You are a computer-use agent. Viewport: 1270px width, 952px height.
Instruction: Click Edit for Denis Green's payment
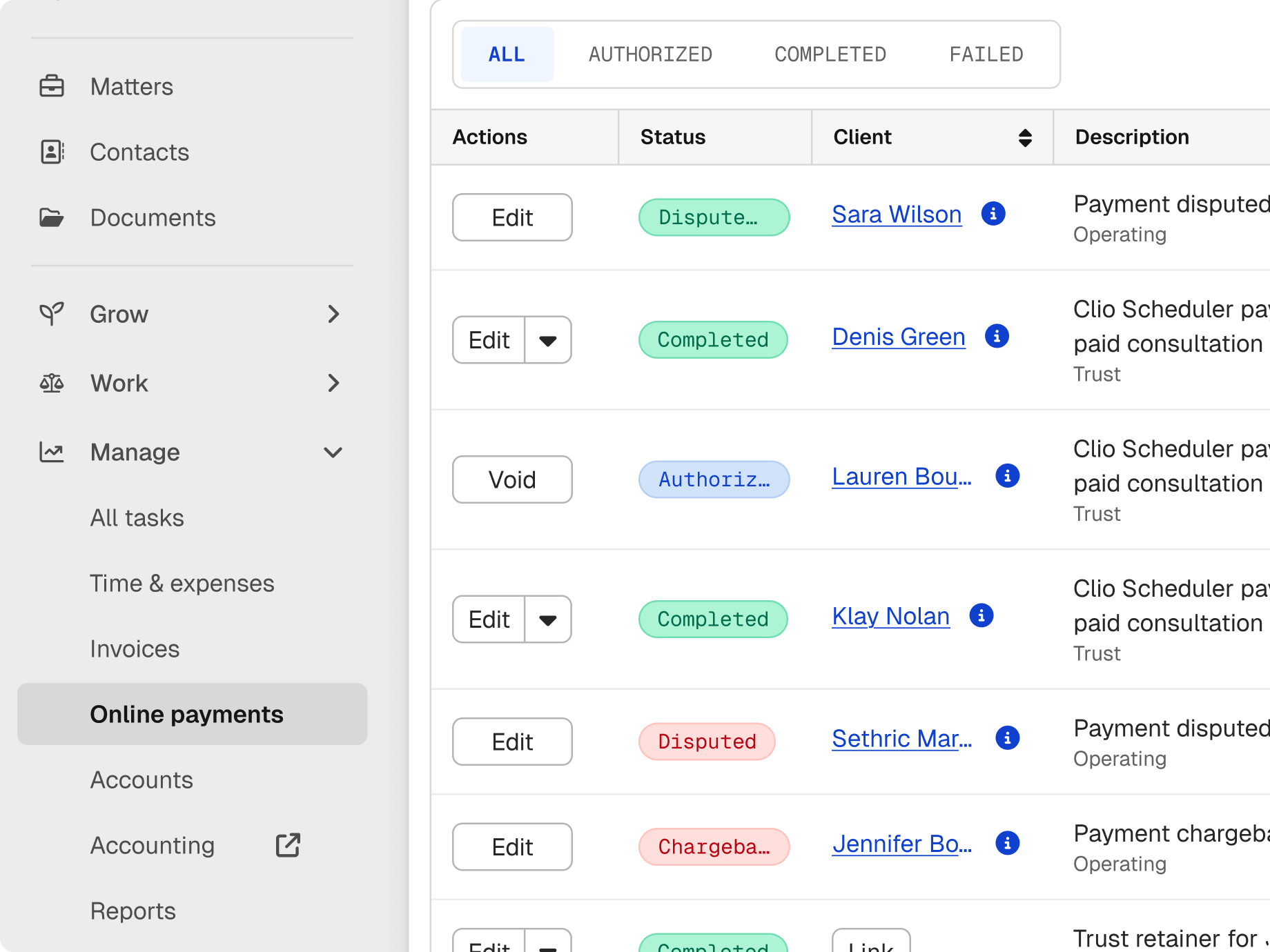pos(489,340)
